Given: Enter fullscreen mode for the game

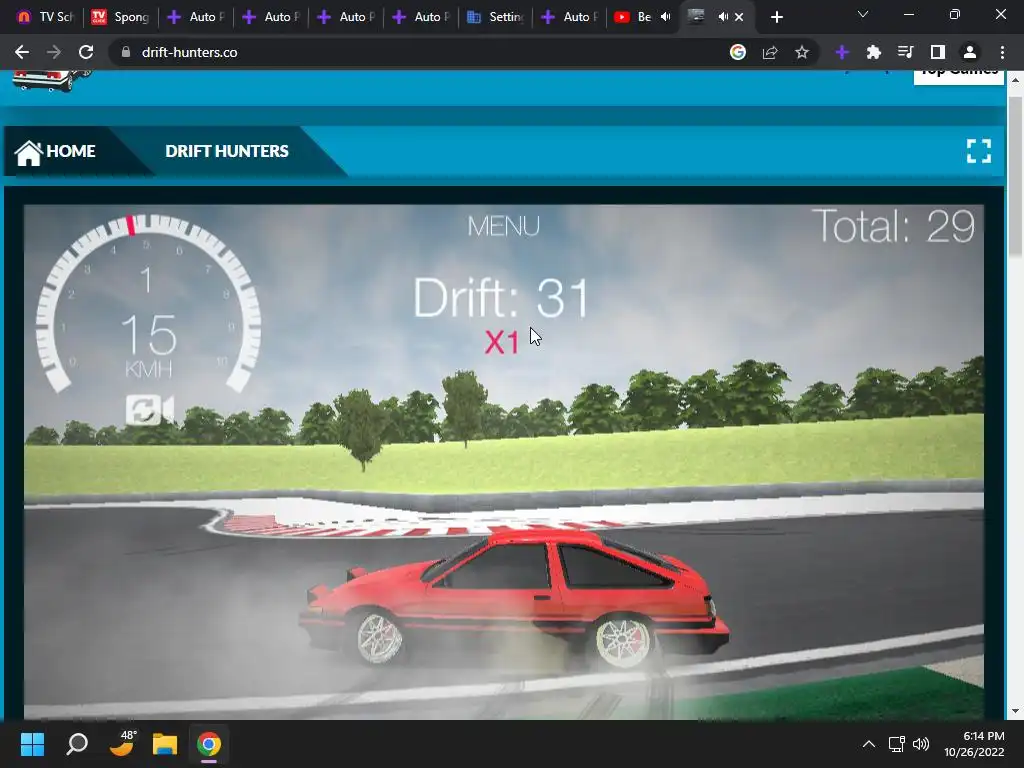Looking at the screenshot, I should (978, 151).
